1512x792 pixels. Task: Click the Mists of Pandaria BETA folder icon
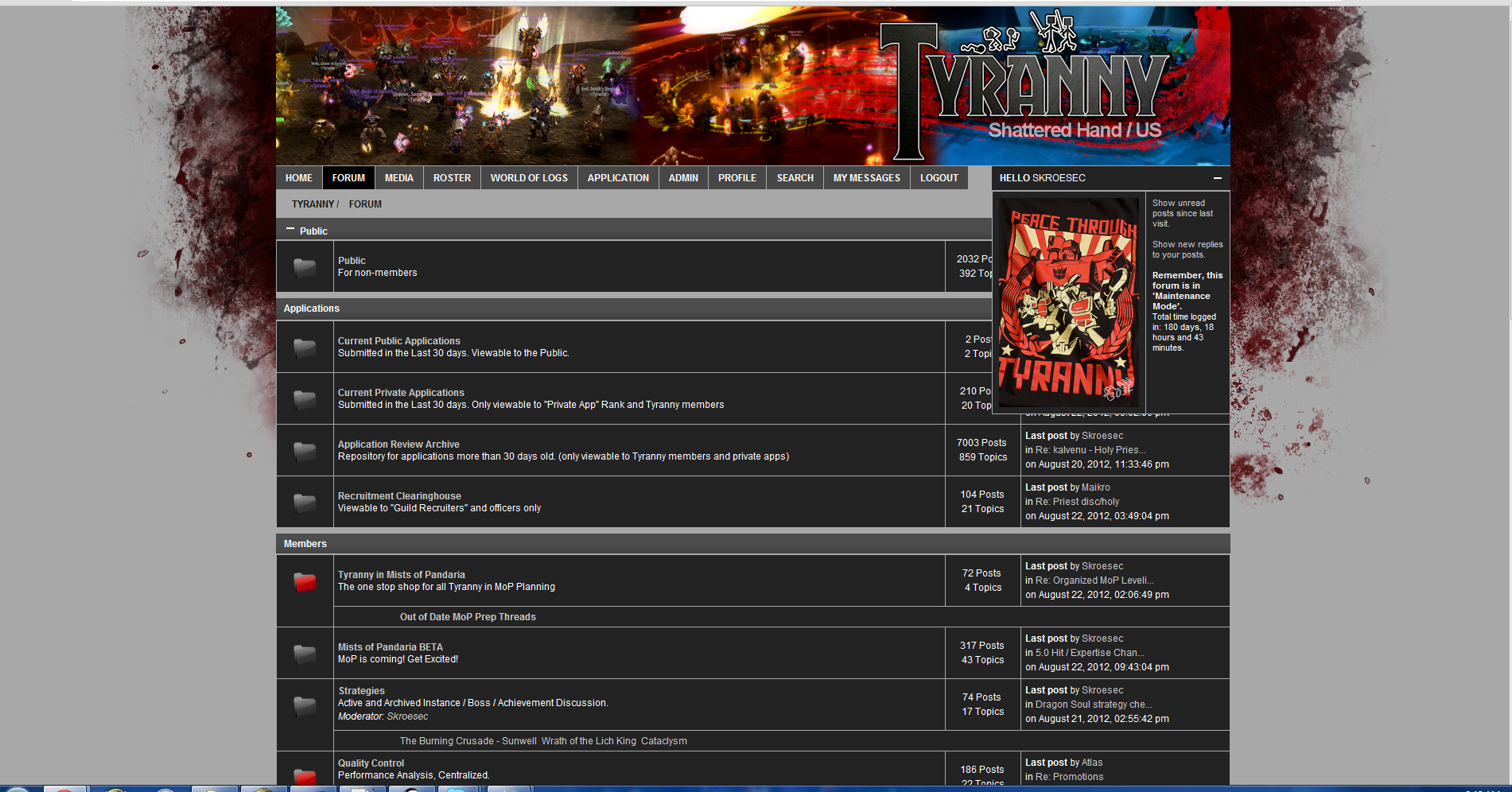305,654
